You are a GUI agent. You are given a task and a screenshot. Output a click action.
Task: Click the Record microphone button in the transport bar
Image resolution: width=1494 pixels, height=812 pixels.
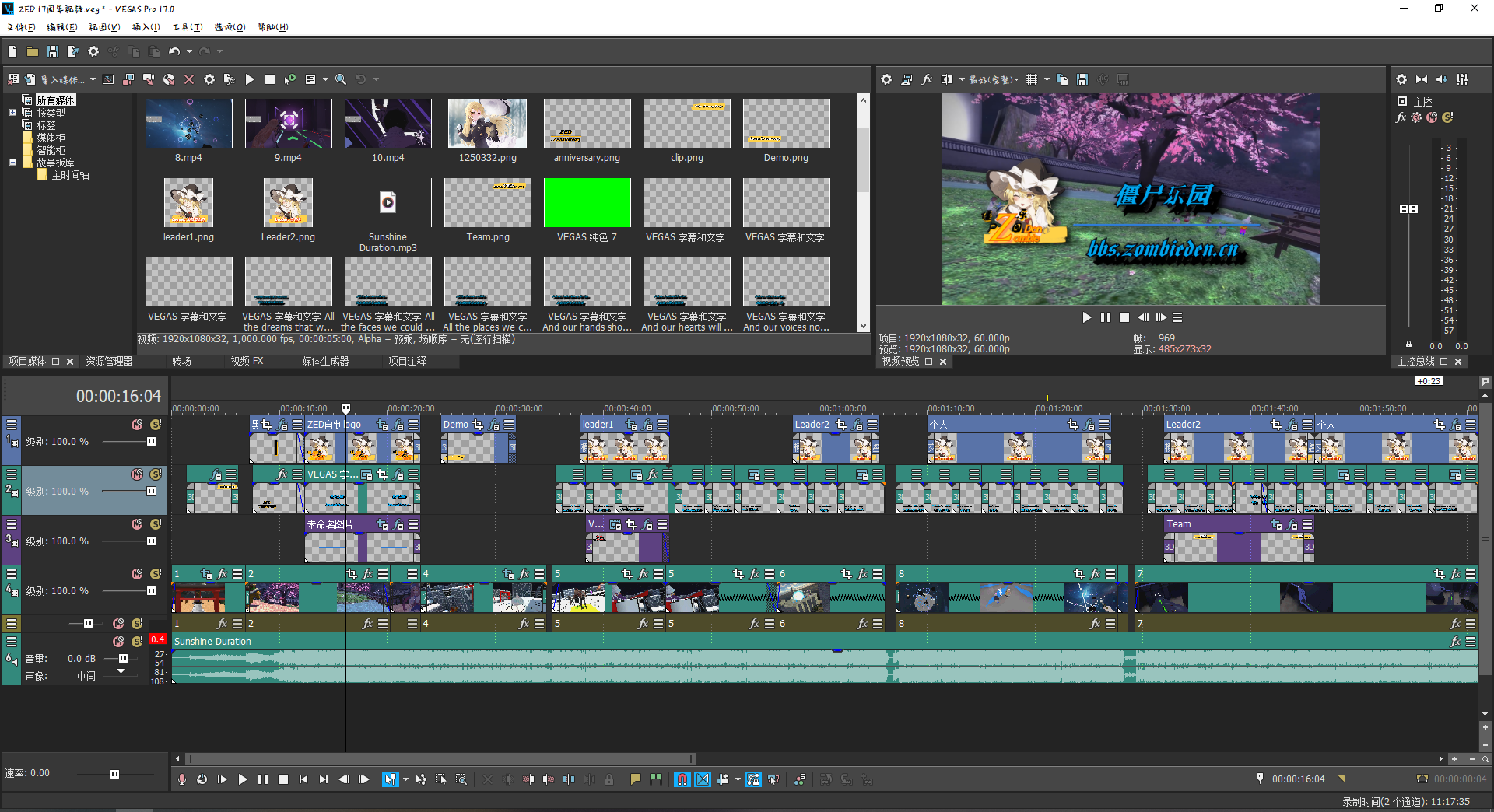[x=182, y=779]
